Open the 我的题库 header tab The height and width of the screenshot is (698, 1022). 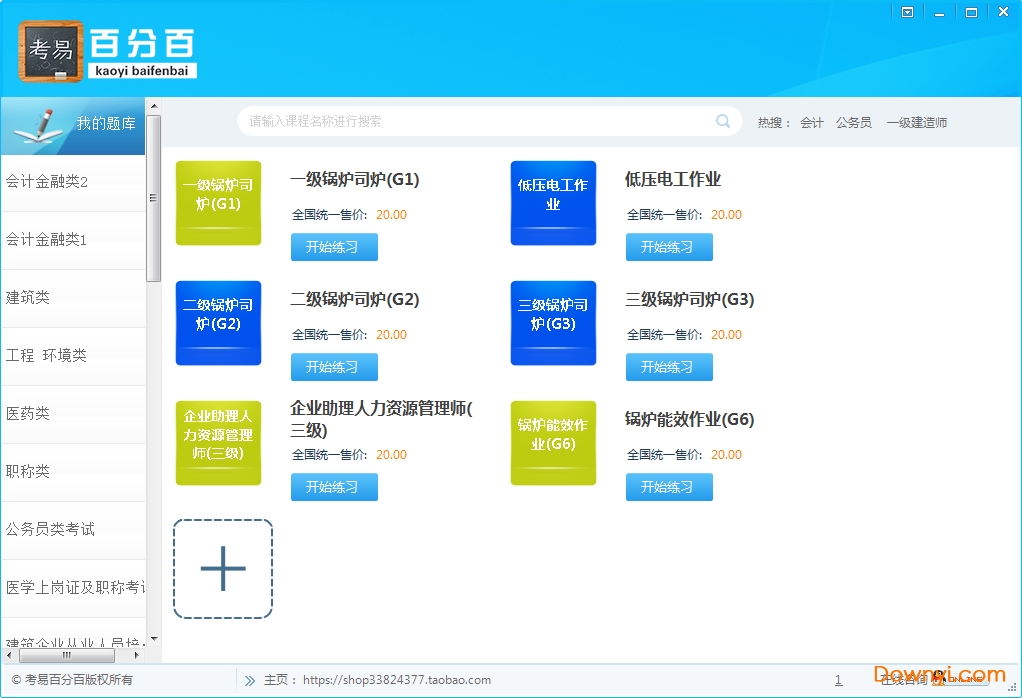pyautogui.click(x=74, y=125)
